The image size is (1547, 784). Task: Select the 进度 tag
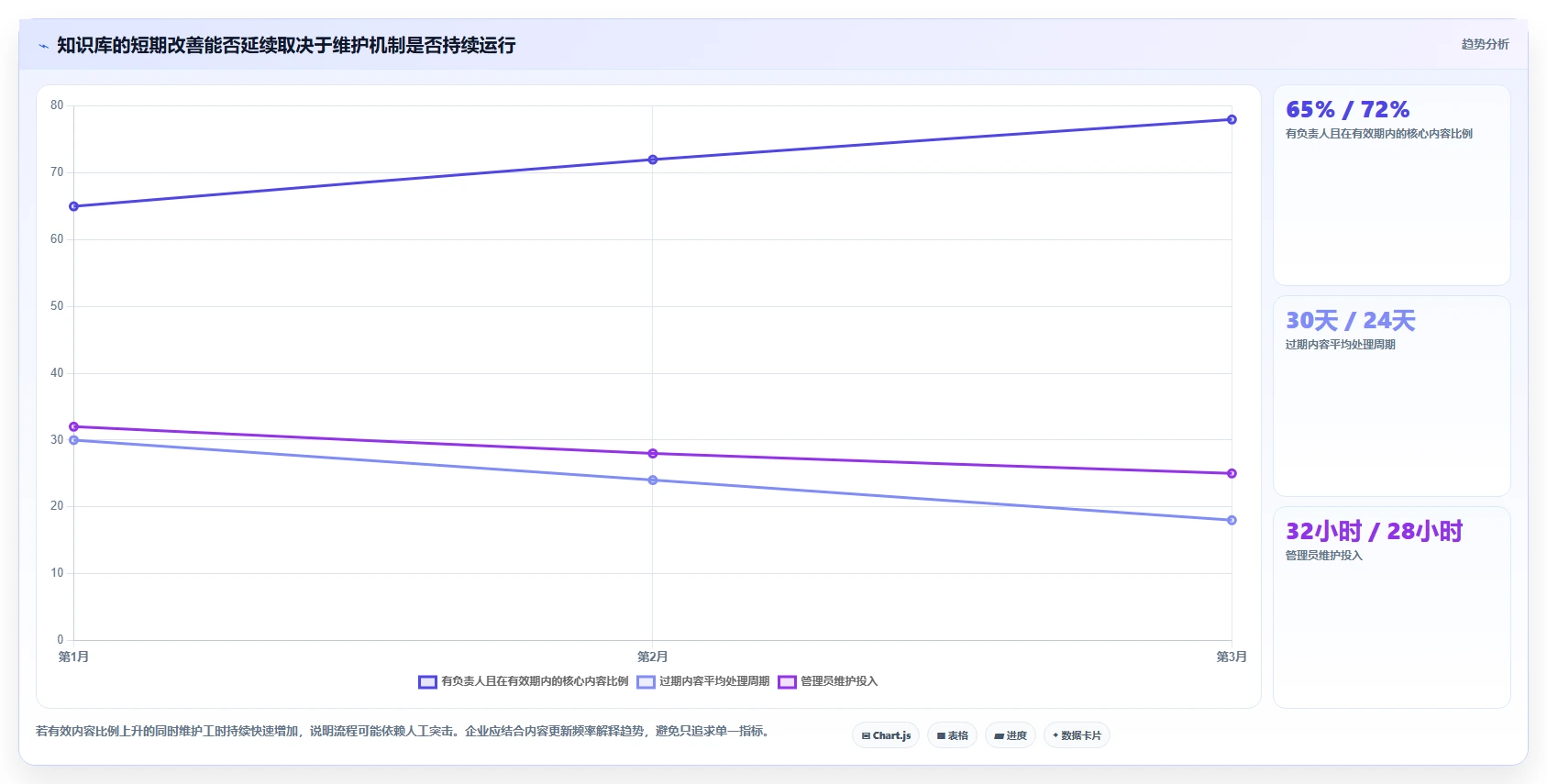pos(1011,735)
